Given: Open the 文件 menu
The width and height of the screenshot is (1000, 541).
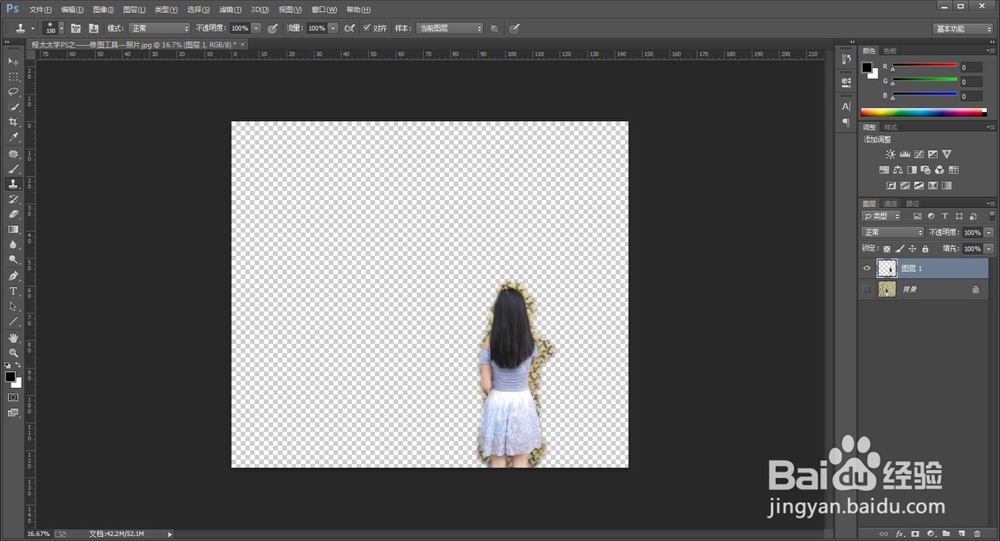Looking at the screenshot, I should [40, 10].
